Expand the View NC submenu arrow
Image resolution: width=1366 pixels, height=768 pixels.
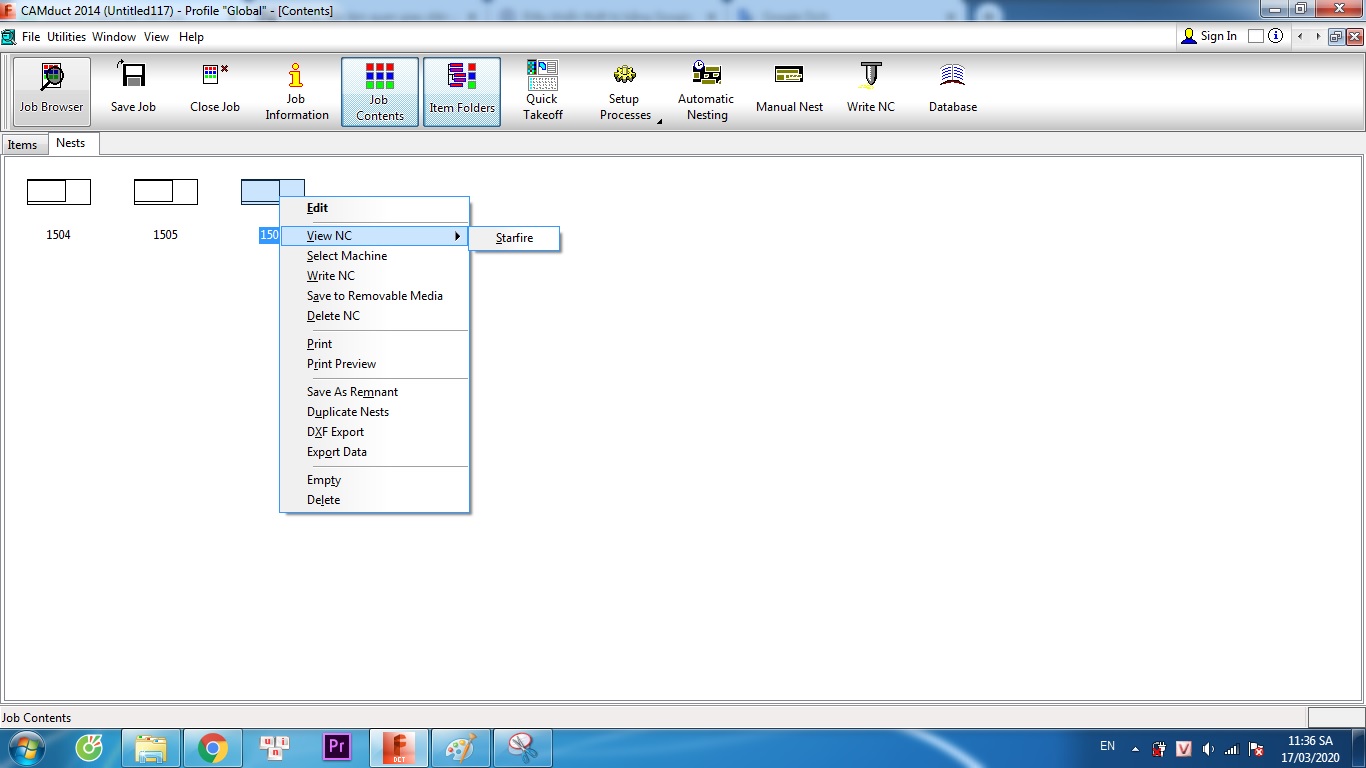[x=458, y=236]
